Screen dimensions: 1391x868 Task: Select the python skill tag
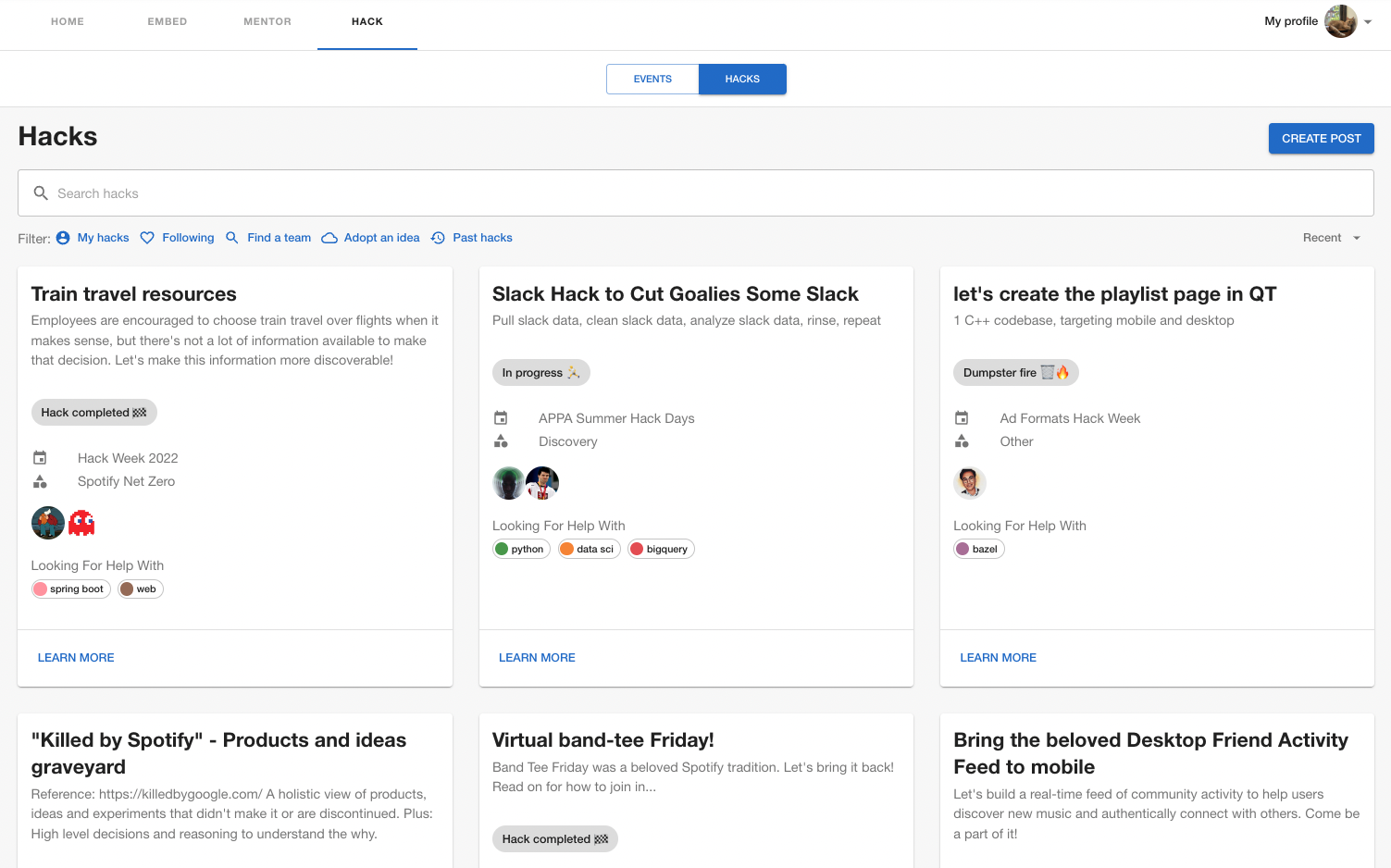(x=521, y=549)
